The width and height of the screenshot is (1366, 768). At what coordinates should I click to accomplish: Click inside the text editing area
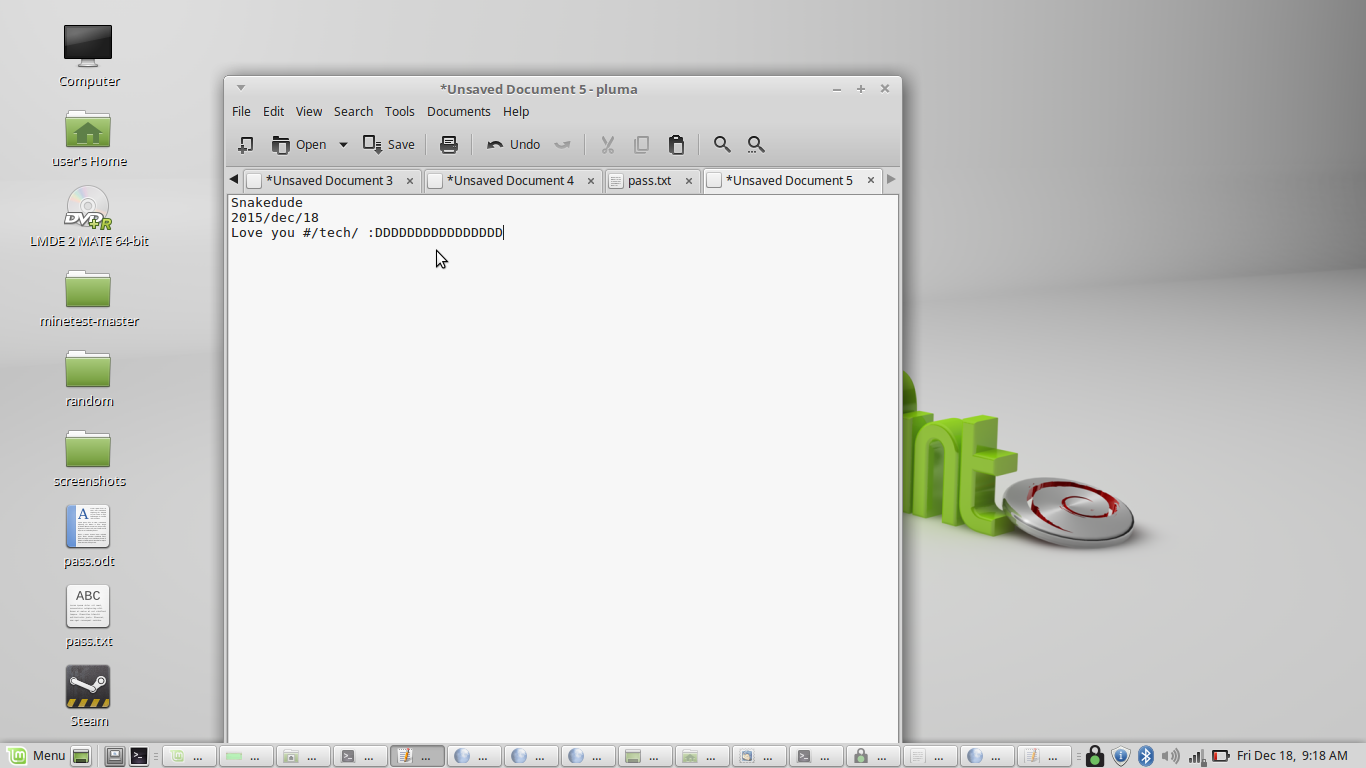pyautogui.click(x=562, y=470)
